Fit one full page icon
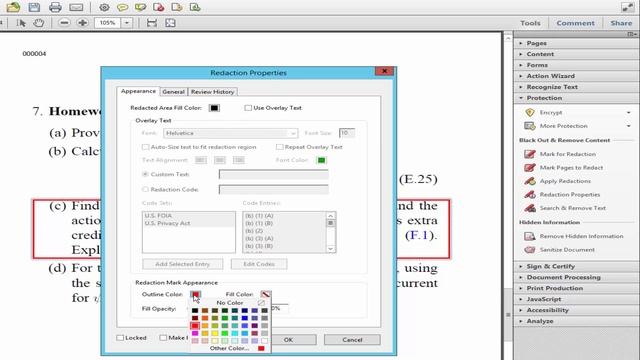This screenshot has height=360, width=640. coord(170,23)
